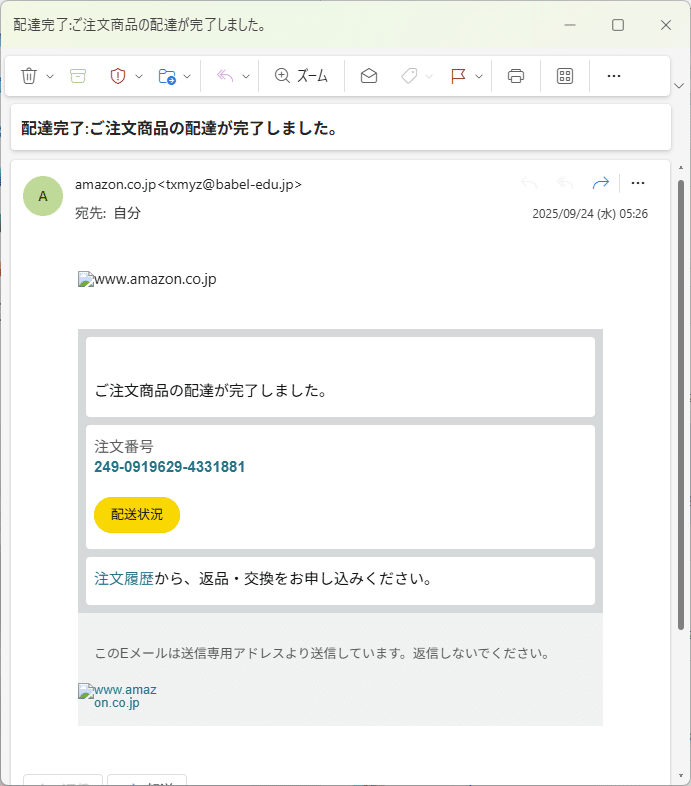Reply all from the toolbar
The width and height of the screenshot is (691, 786).
[x=225, y=76]
